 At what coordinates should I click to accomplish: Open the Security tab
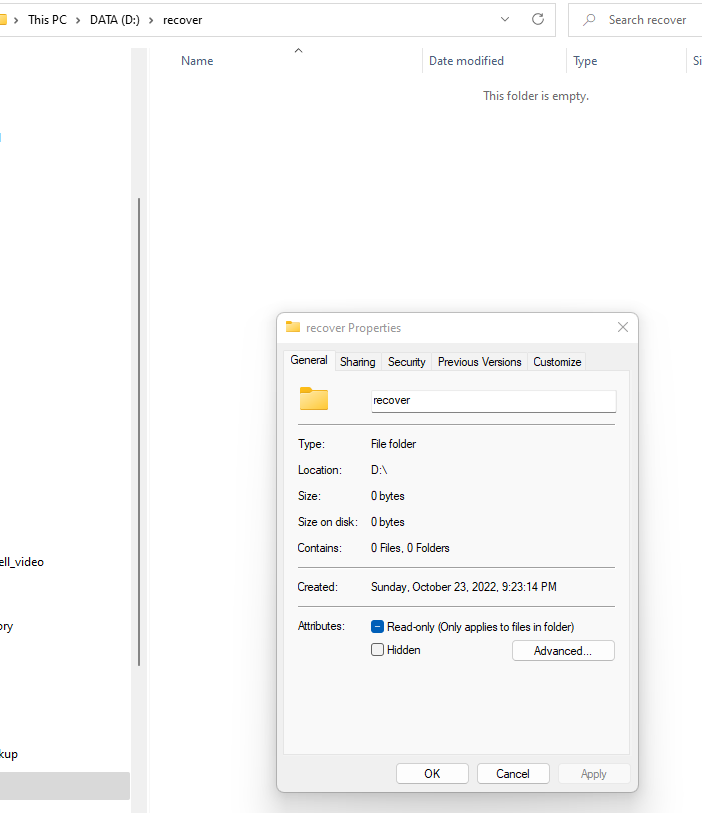click(406, 362)
